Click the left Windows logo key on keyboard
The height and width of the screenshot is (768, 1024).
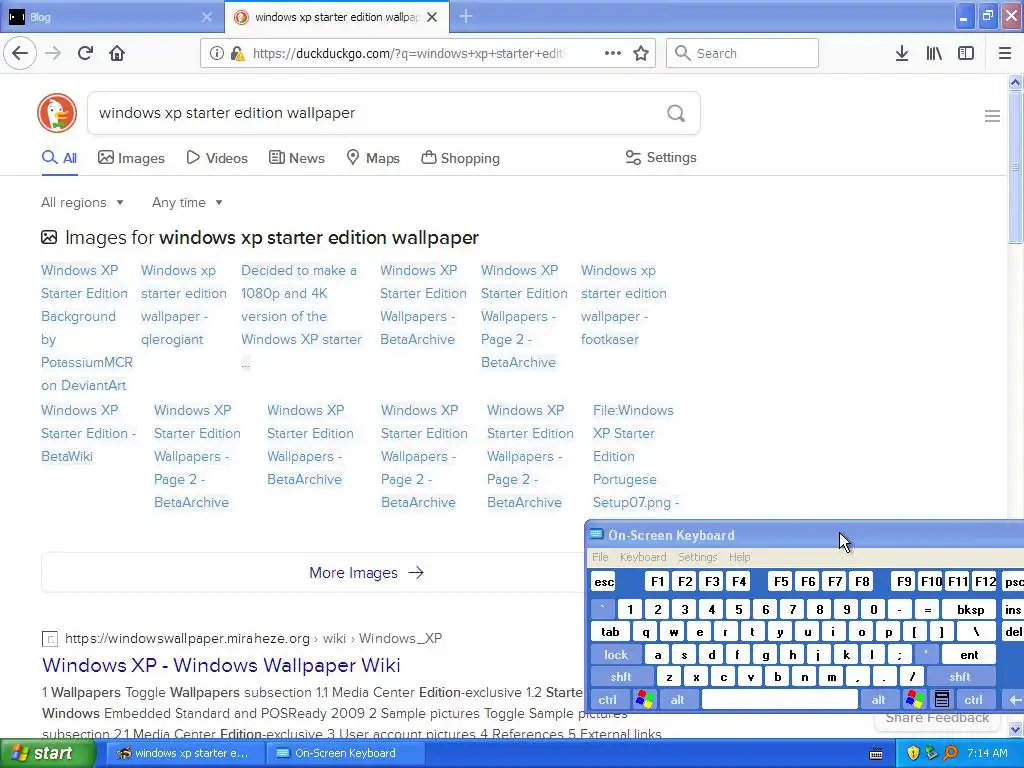pyautogui.click(x=645, y=699)
